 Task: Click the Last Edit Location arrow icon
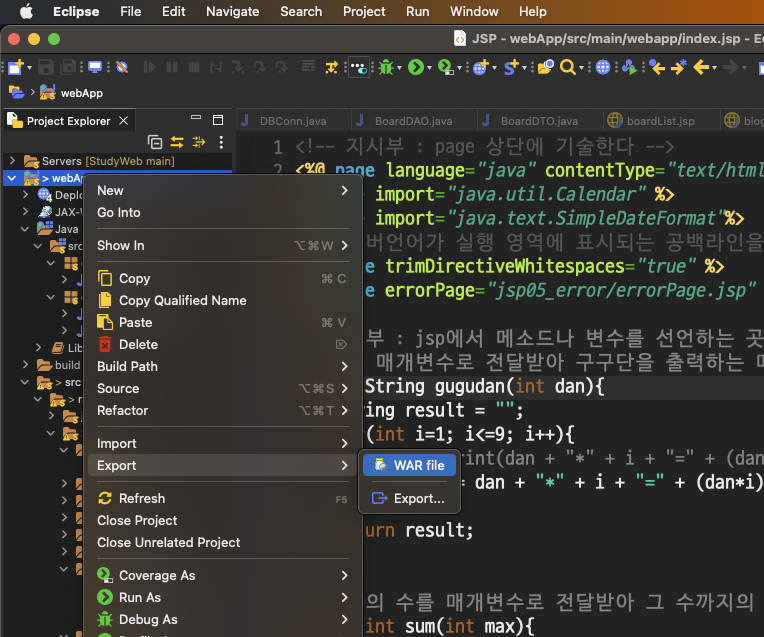(657, 67)
